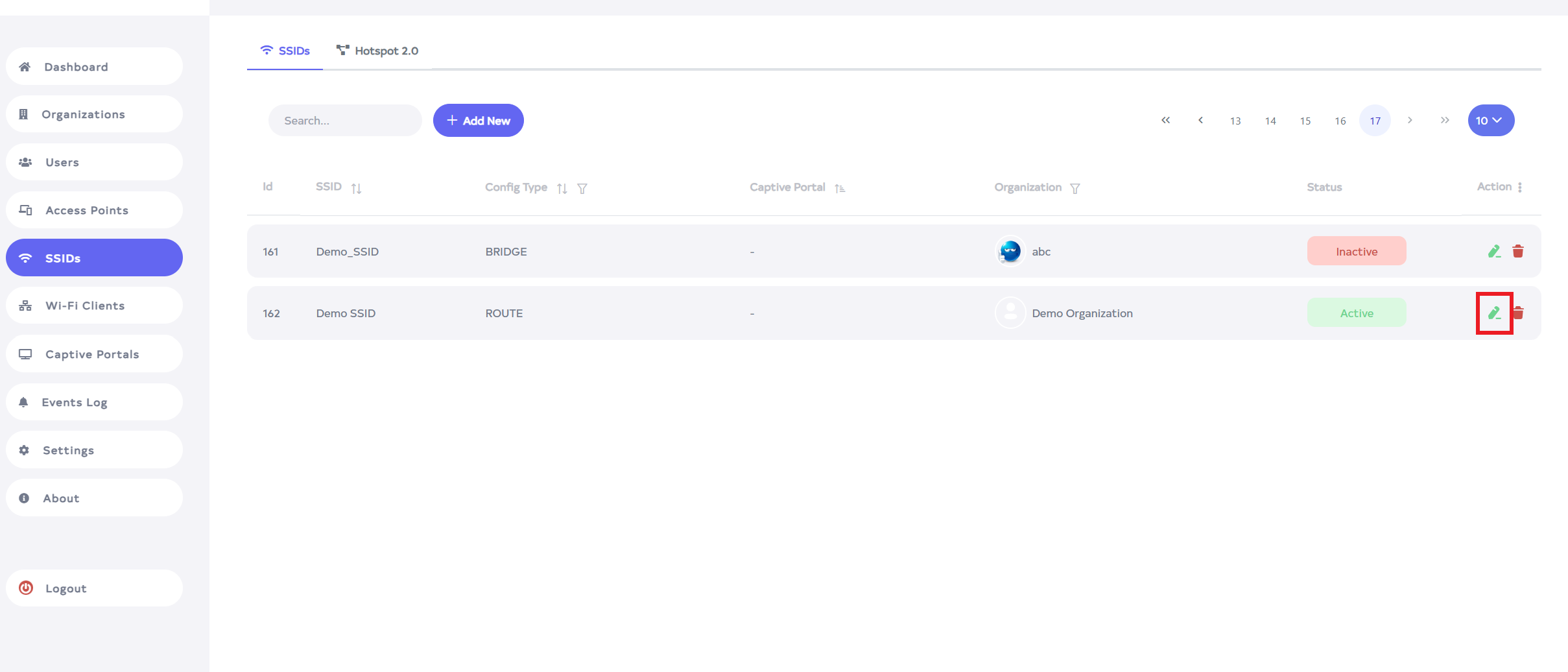1568x672 pixels.
Task: Open Config Type filter funnel icon
Action: (x=582, y=188)
